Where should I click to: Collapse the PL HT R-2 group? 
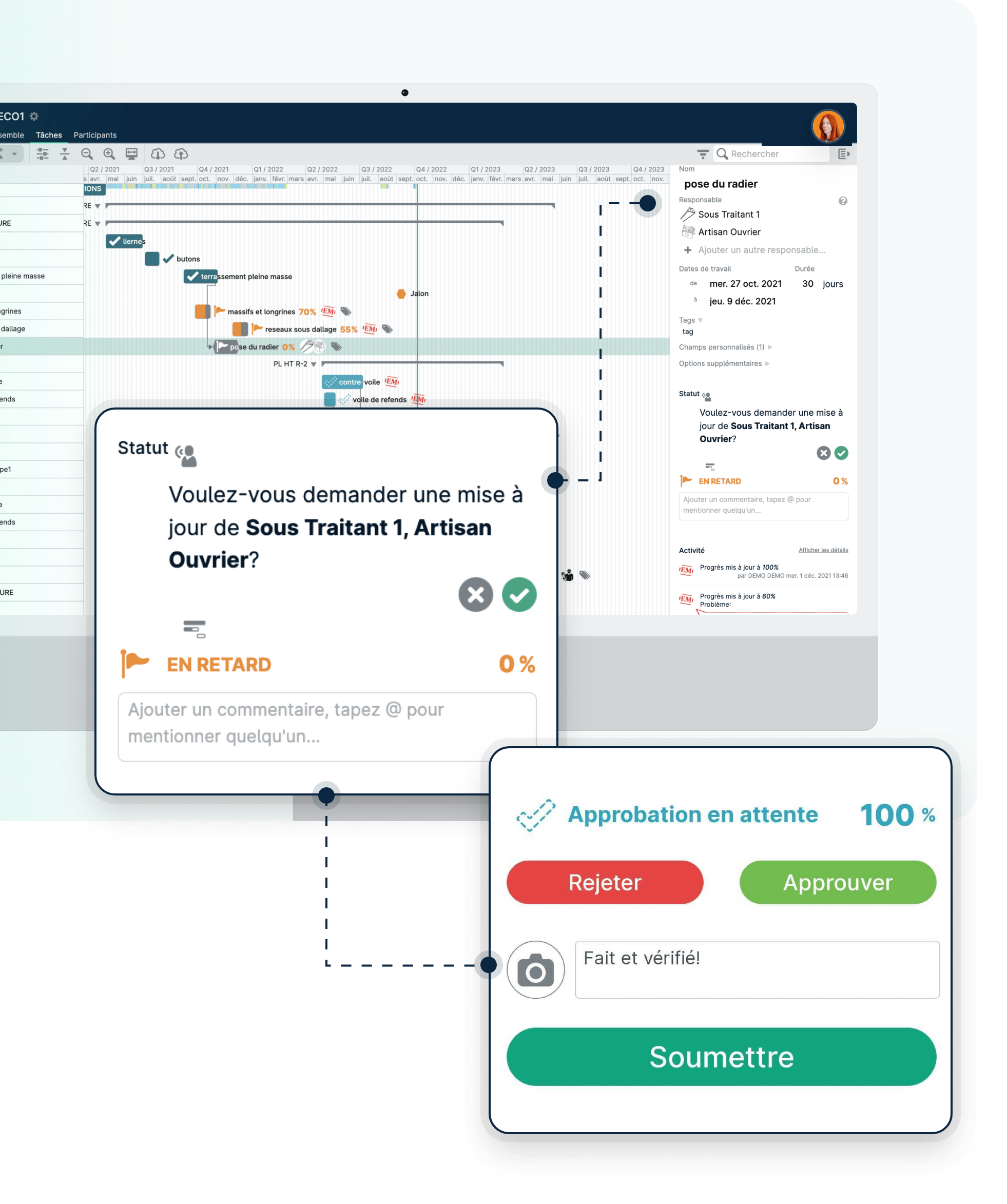point(314,365)
